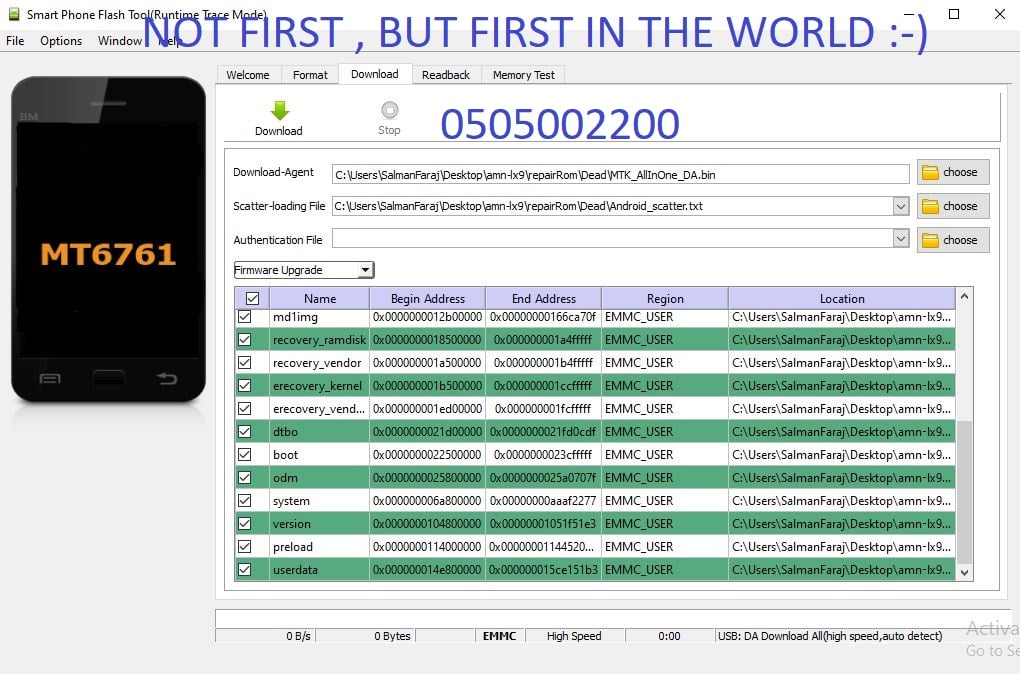Uncheck the recovery_ramdisk checkbox
The image size is (1020, 674).
pyautogui.click(x=245, y=340)
